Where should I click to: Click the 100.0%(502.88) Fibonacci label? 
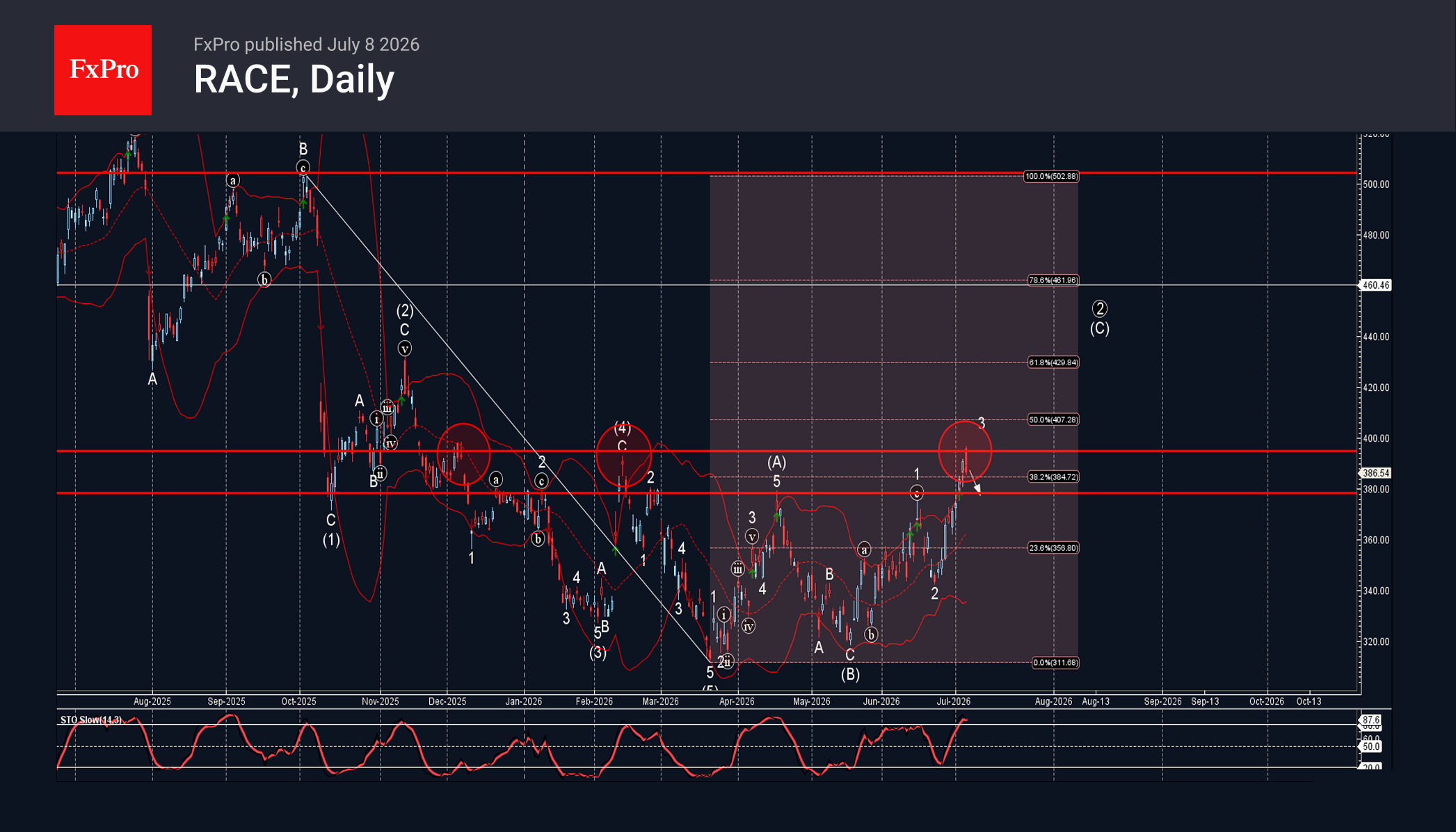[1051, 177]
